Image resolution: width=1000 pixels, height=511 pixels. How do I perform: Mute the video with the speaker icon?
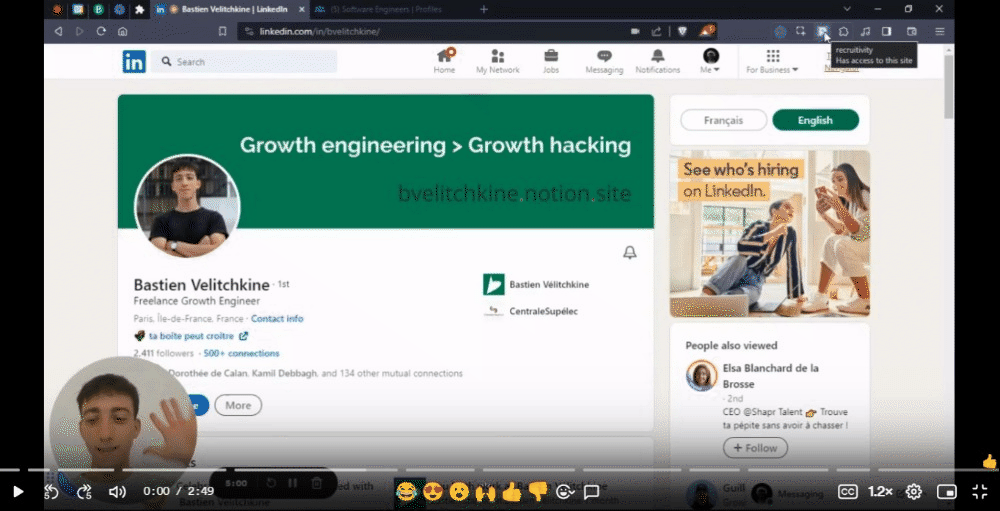pos(117,492)
